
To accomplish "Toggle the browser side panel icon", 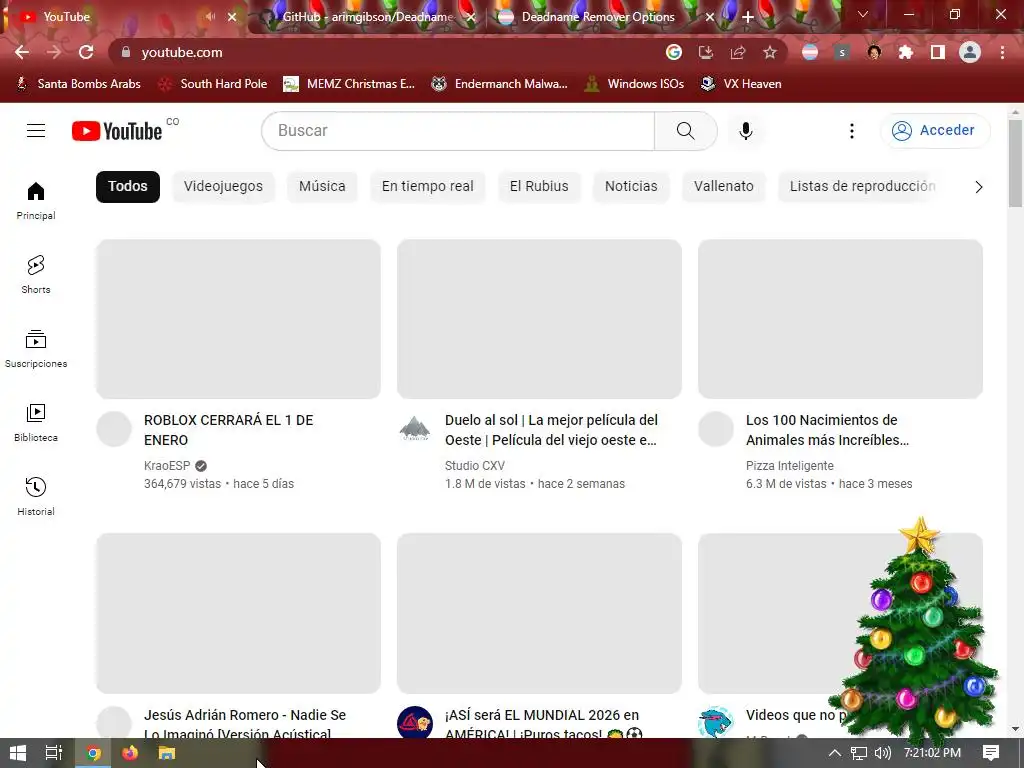I will (x=938, y=52).
